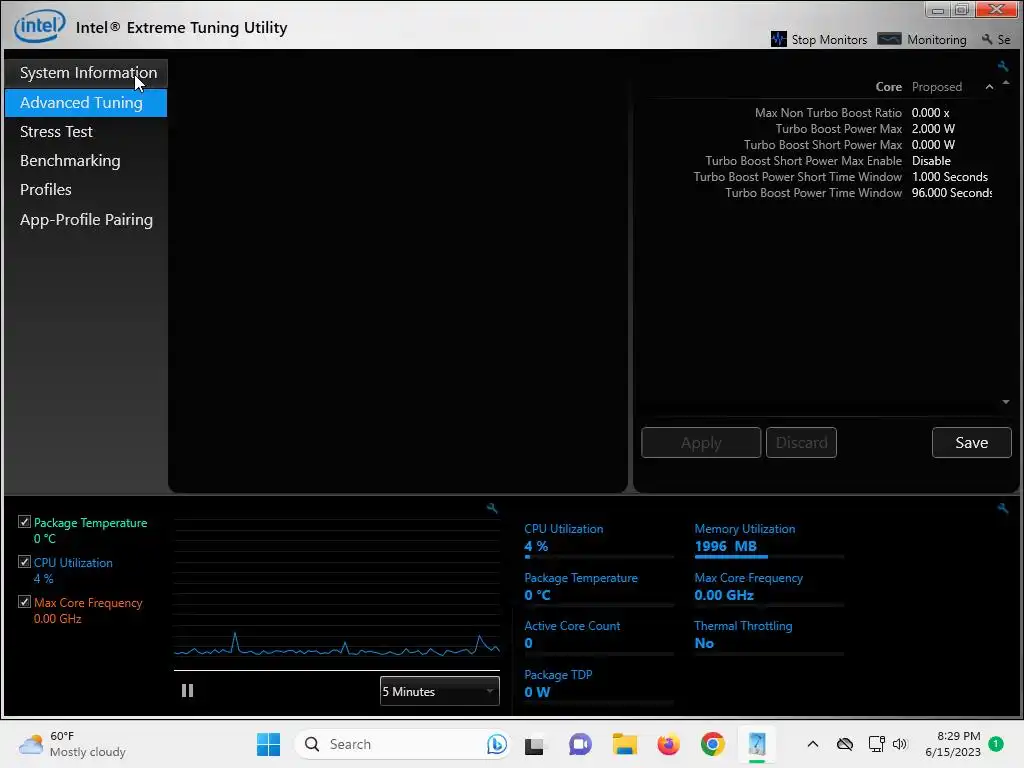
Task: Save the proposed tuning settings
Action: (x=972, y=443)
